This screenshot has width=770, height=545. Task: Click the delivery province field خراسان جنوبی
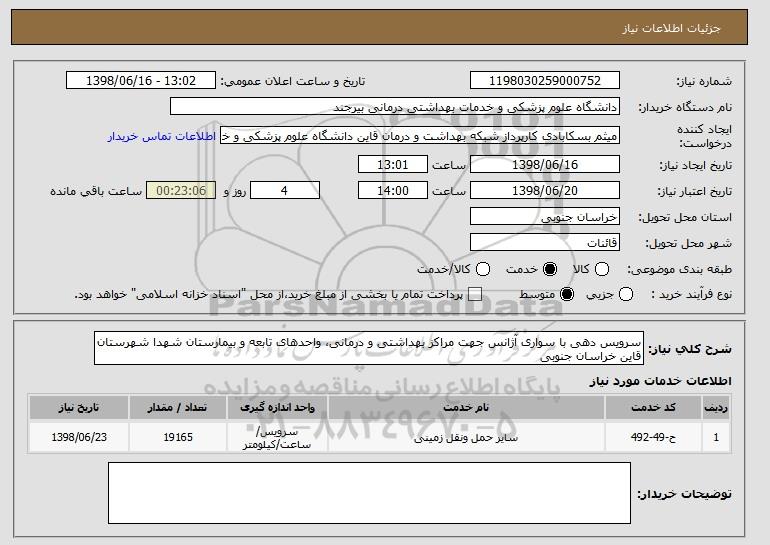(545, 217)
